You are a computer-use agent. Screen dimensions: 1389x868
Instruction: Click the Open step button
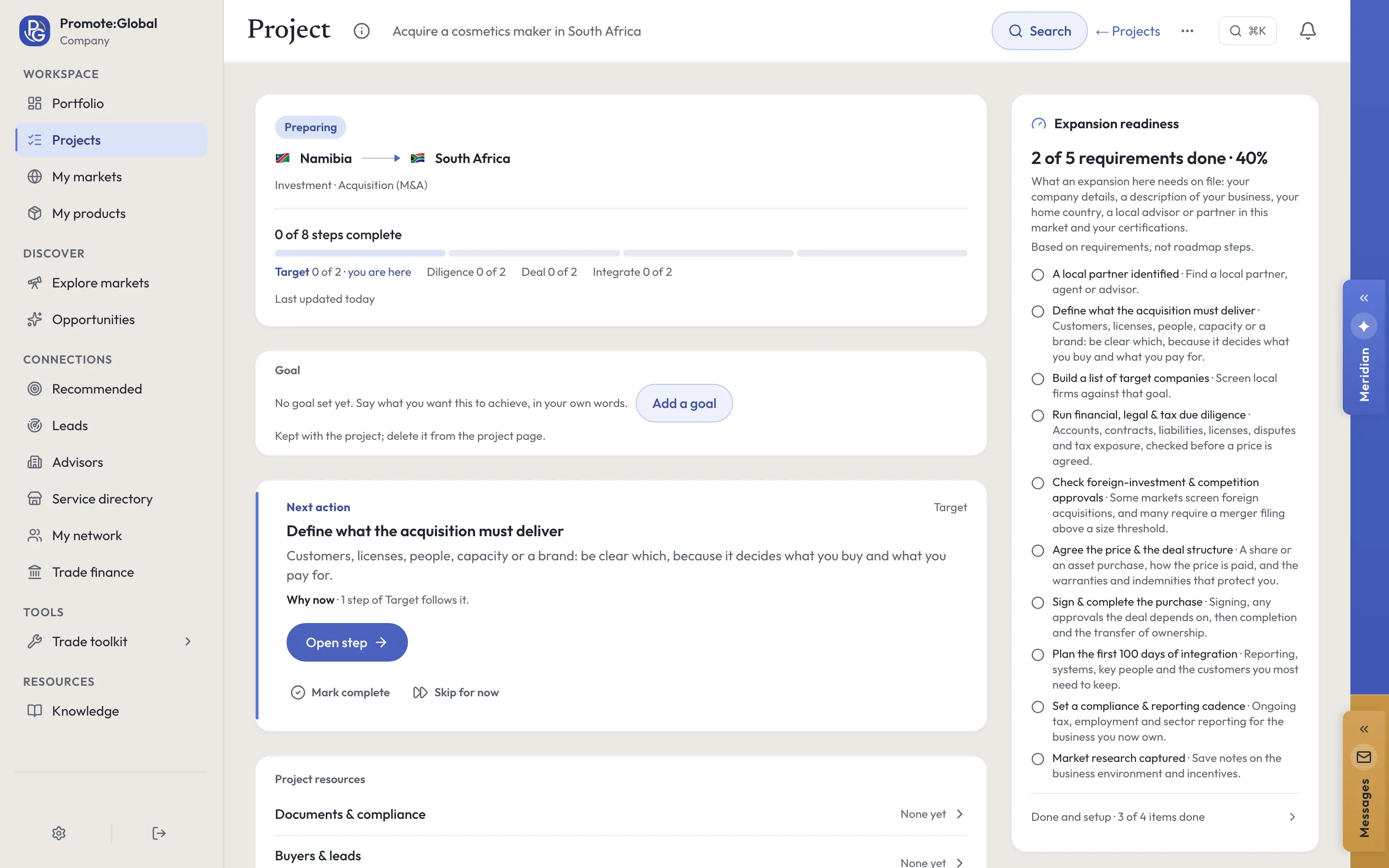[x=347, y=642]
